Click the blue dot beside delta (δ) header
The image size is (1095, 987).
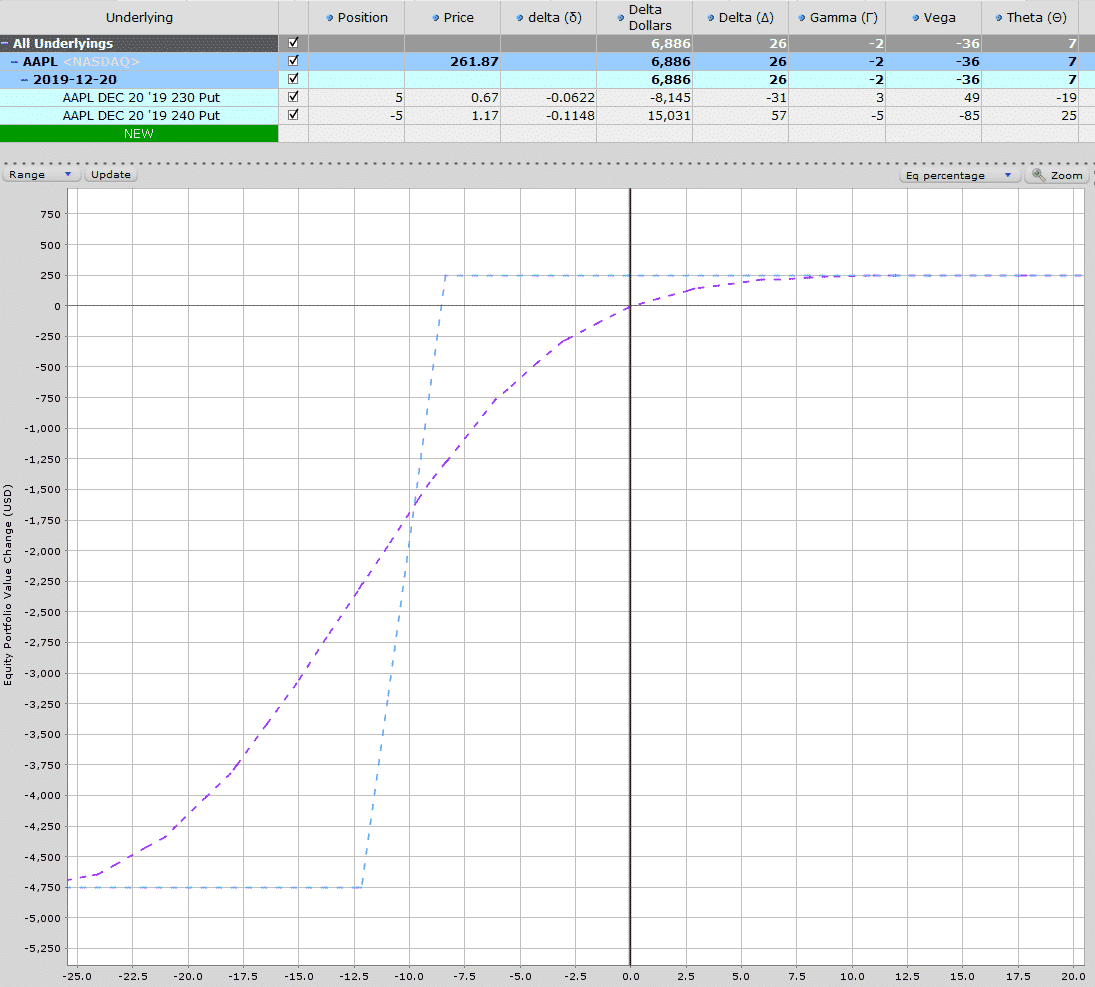click(x=520, y=18)
